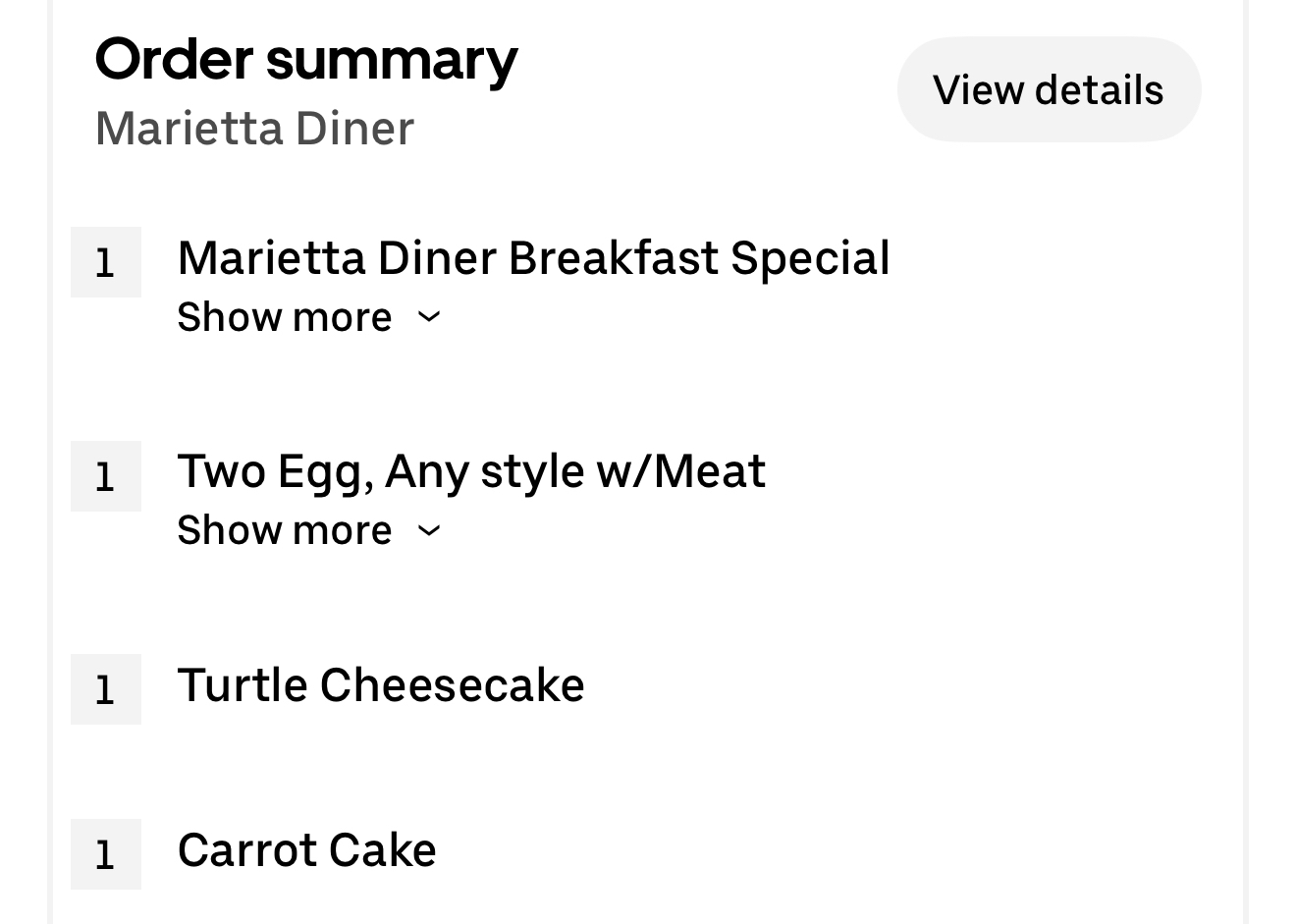1296x924 pixels.
Task: Click the Marietta Diner restaurant name subtitle
Action: coord(255,129)
